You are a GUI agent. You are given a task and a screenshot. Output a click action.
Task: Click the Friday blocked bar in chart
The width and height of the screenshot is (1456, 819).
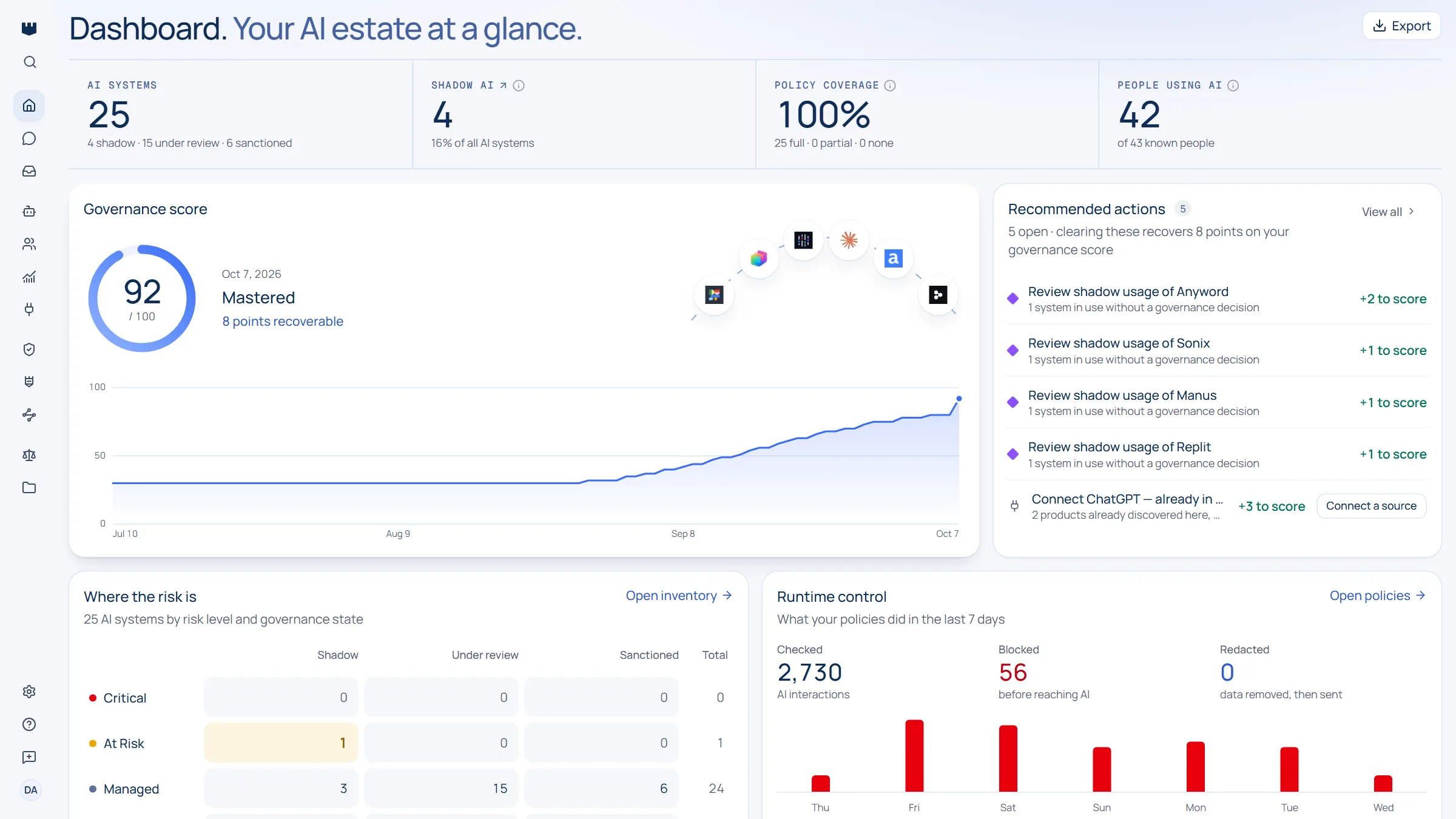click(x=914, y=756)
